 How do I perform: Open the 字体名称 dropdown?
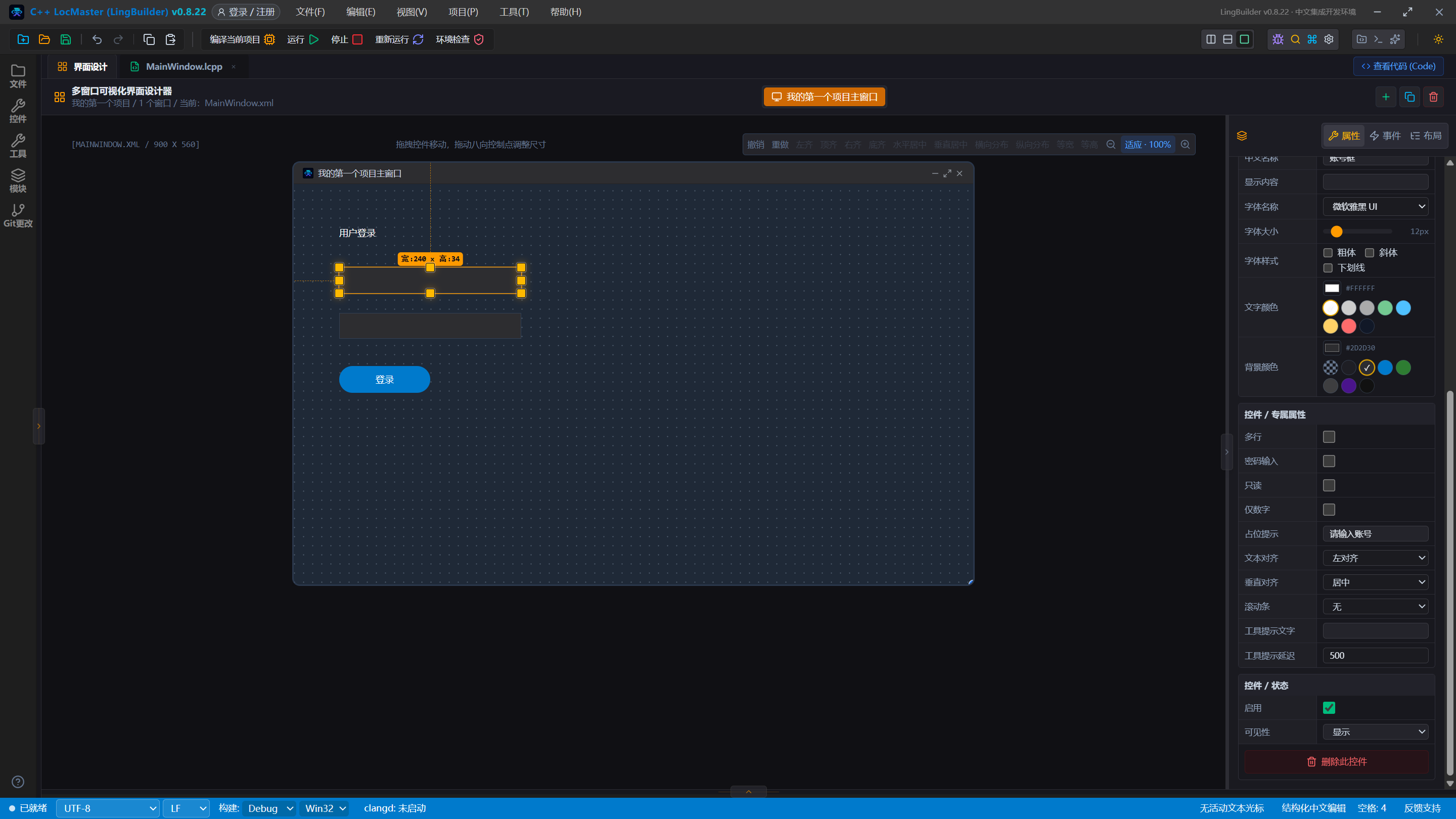coord(1376,206)
